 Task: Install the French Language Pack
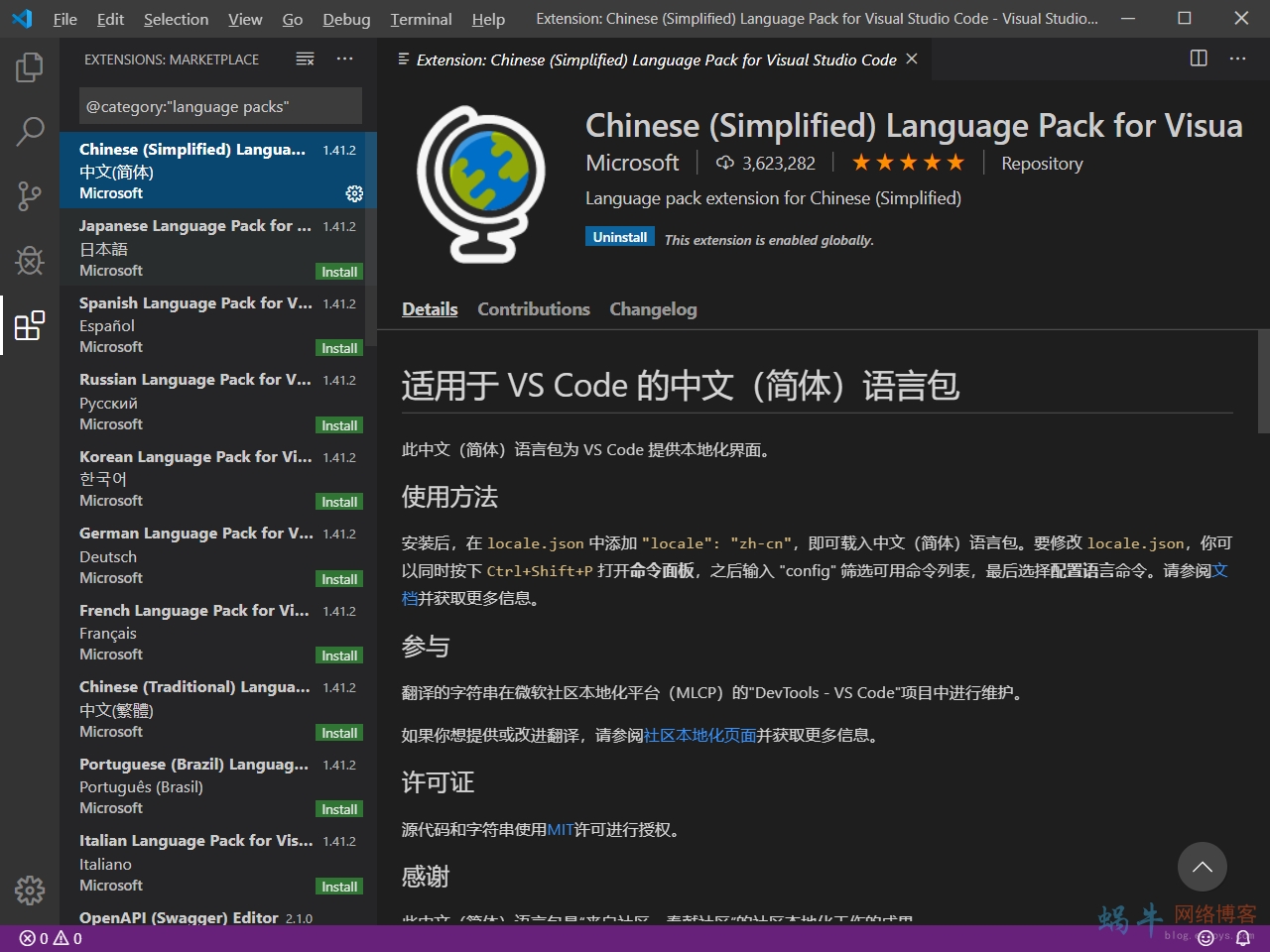pos(339,655)
